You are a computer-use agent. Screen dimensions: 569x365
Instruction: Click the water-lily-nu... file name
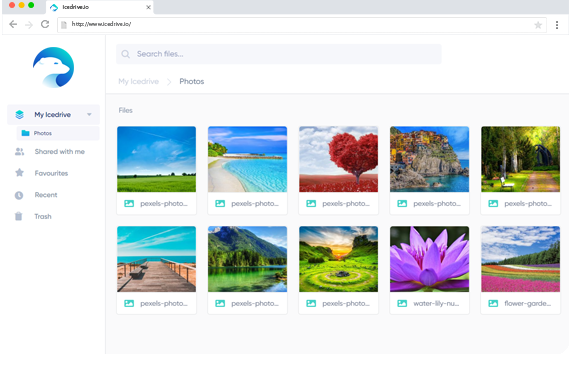coord(436,303)
